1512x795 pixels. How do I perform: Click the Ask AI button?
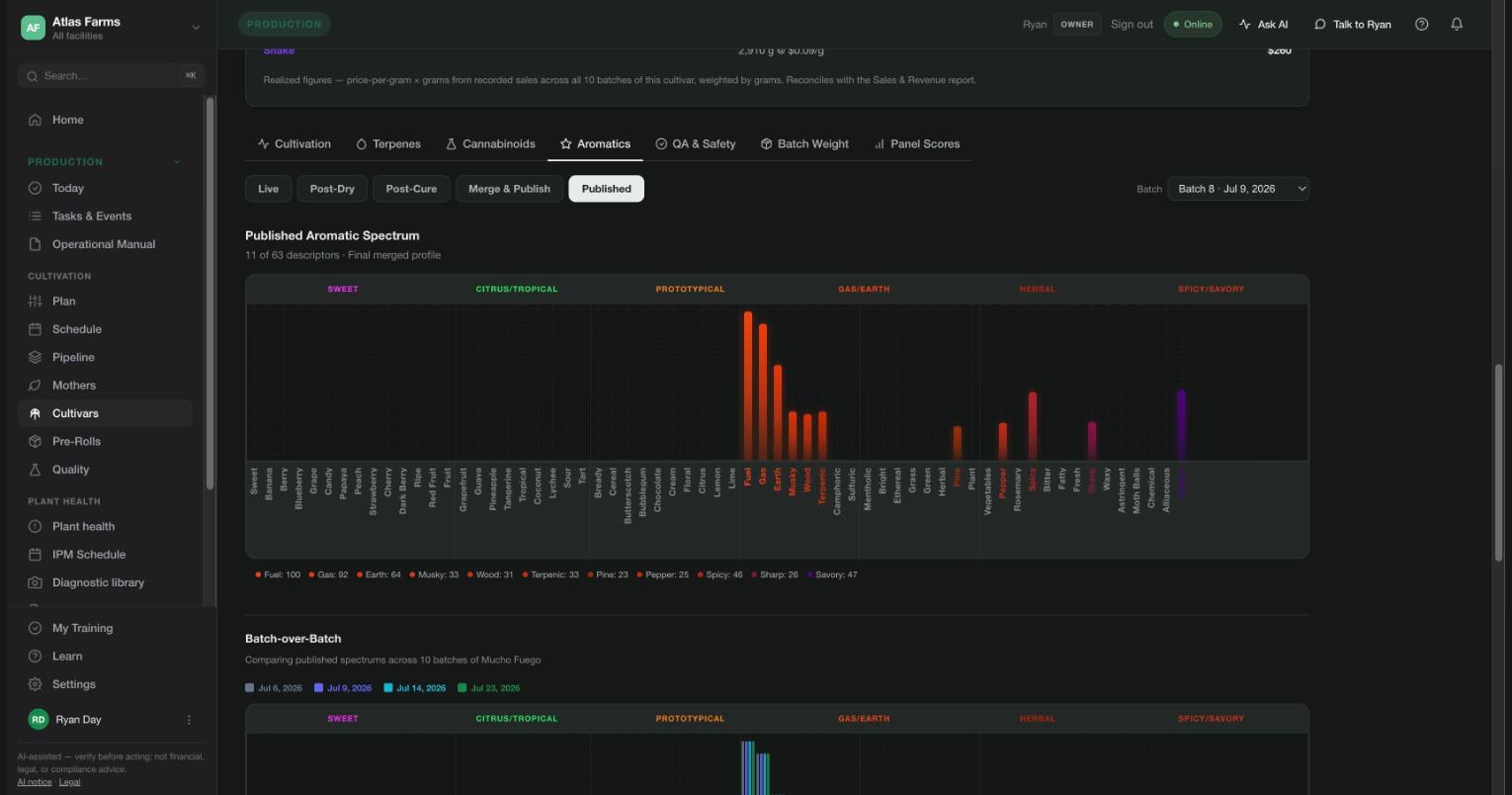1263,25
